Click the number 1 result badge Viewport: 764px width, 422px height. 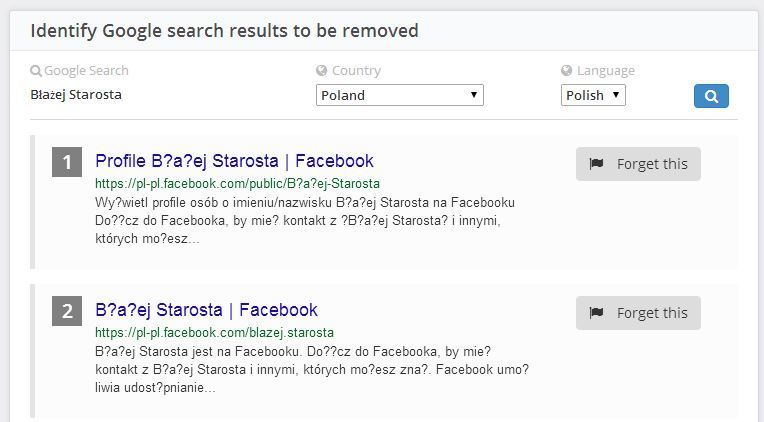pyautogui.click(x=67, y=162)
